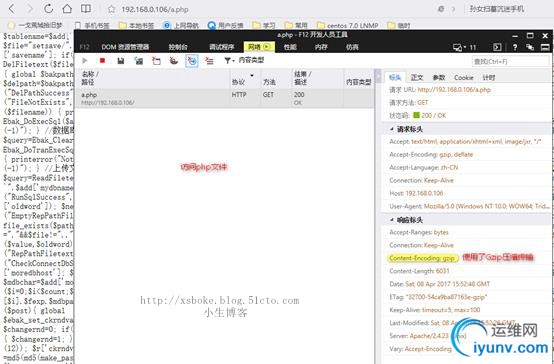Open the 内容类型 filter dropdown
Viewport: 554px width, 364px height.
pyautogui.click(x=244, y=60)
